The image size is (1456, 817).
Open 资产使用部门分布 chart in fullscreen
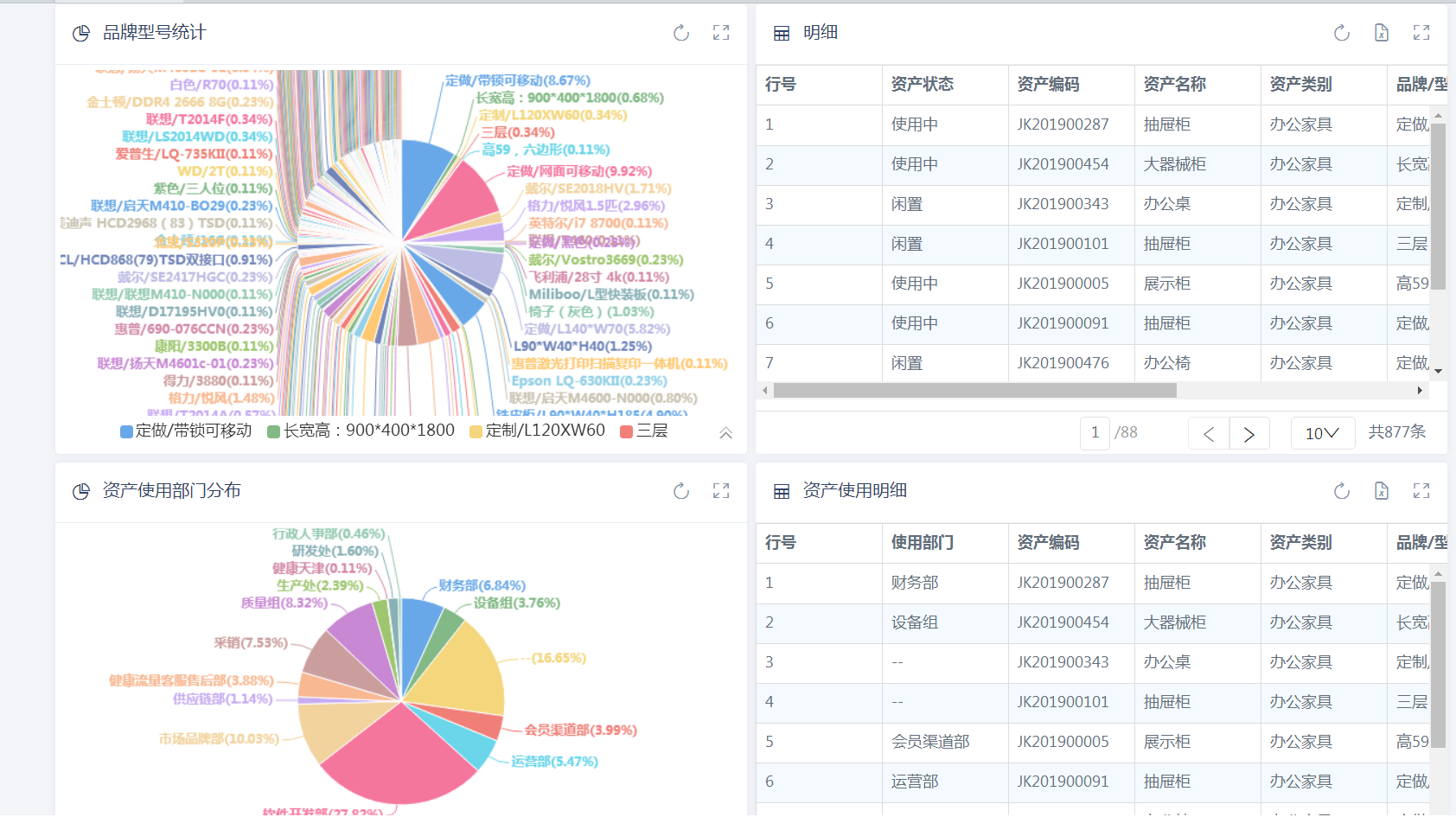721,491
